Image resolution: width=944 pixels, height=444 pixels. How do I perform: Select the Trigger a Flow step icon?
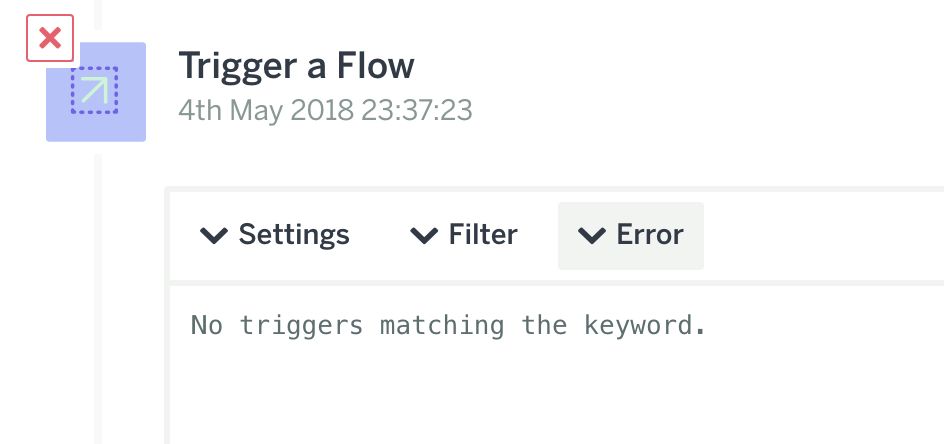click(96, 92)
